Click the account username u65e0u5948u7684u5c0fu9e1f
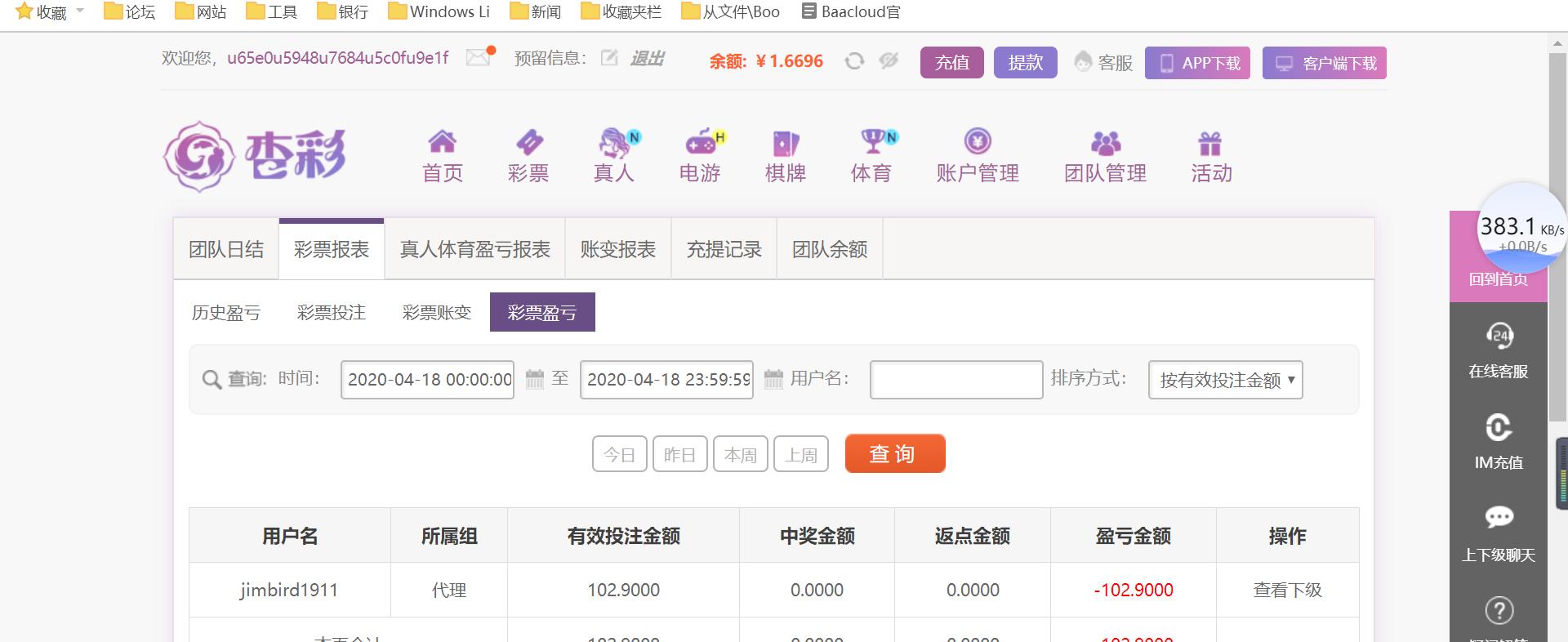This screenshot has width=1568, height=642. tap(338, 58)
